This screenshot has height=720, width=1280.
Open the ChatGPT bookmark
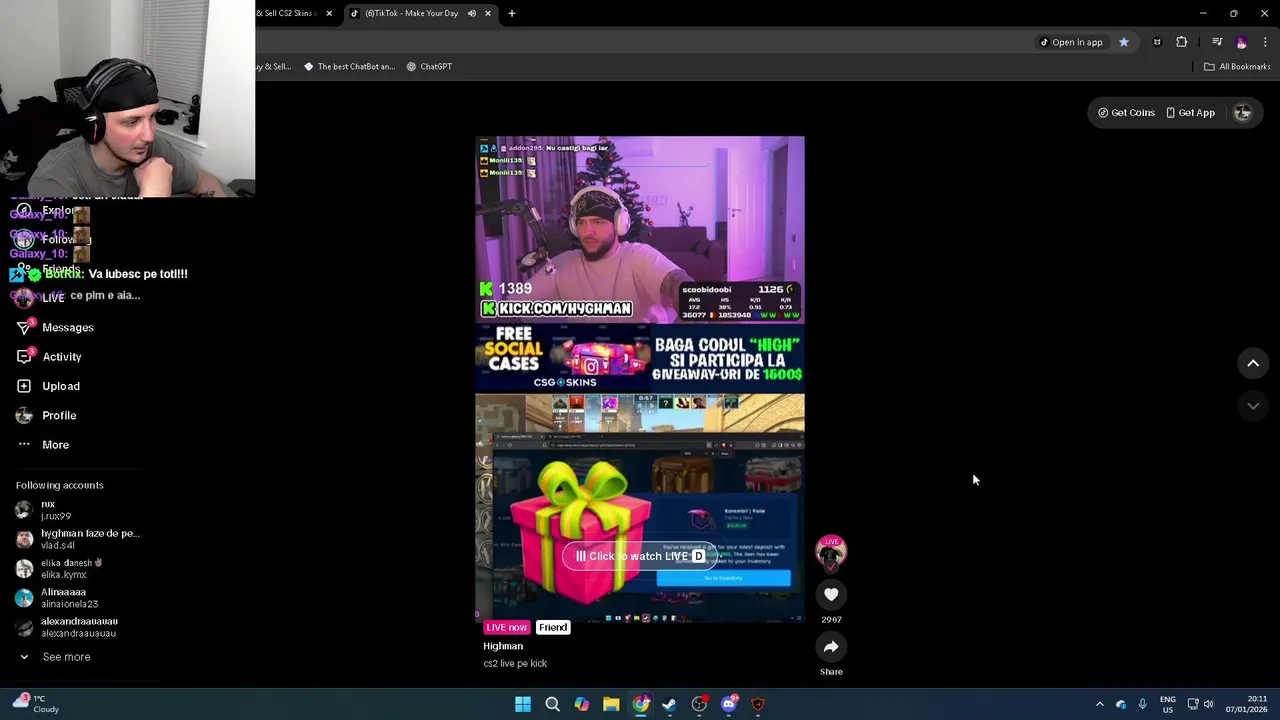[429, 67]
